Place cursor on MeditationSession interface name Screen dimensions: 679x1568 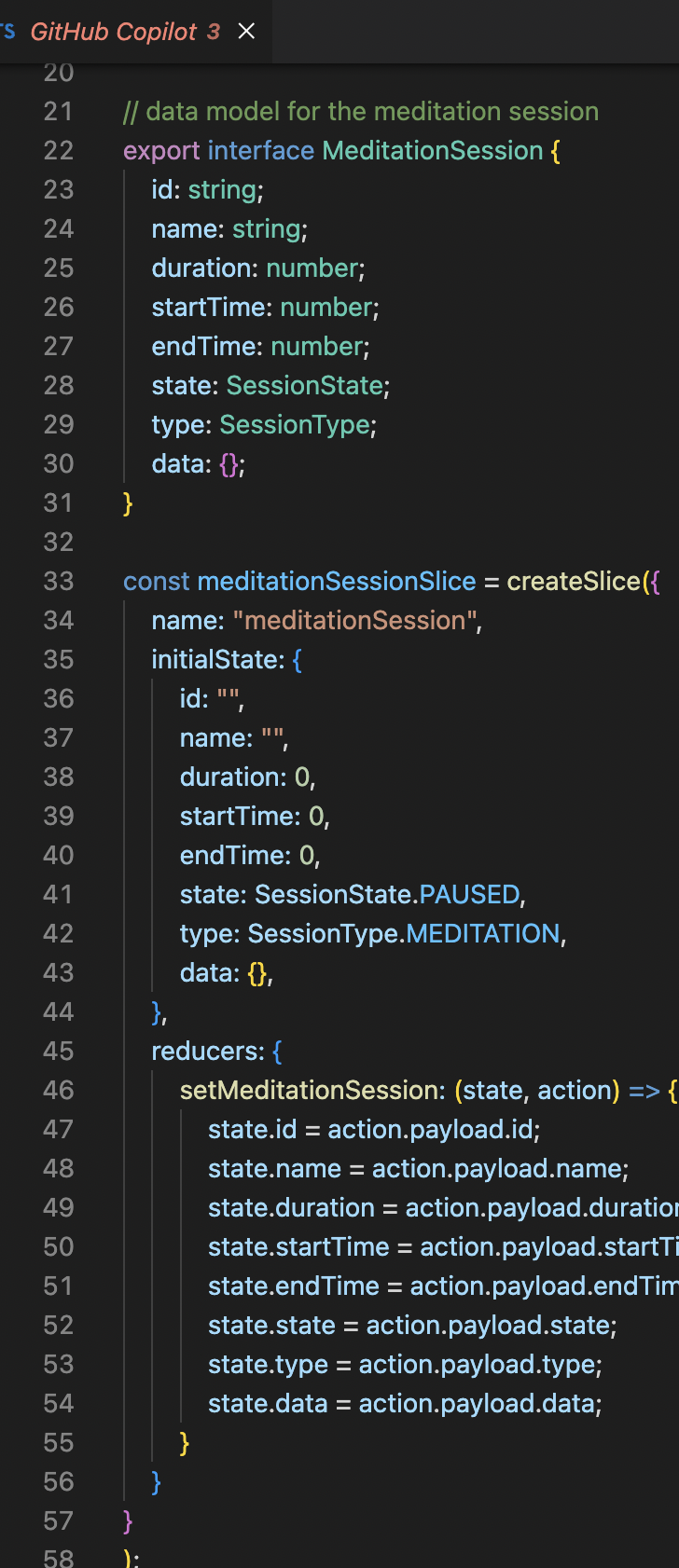pos(432,150)
